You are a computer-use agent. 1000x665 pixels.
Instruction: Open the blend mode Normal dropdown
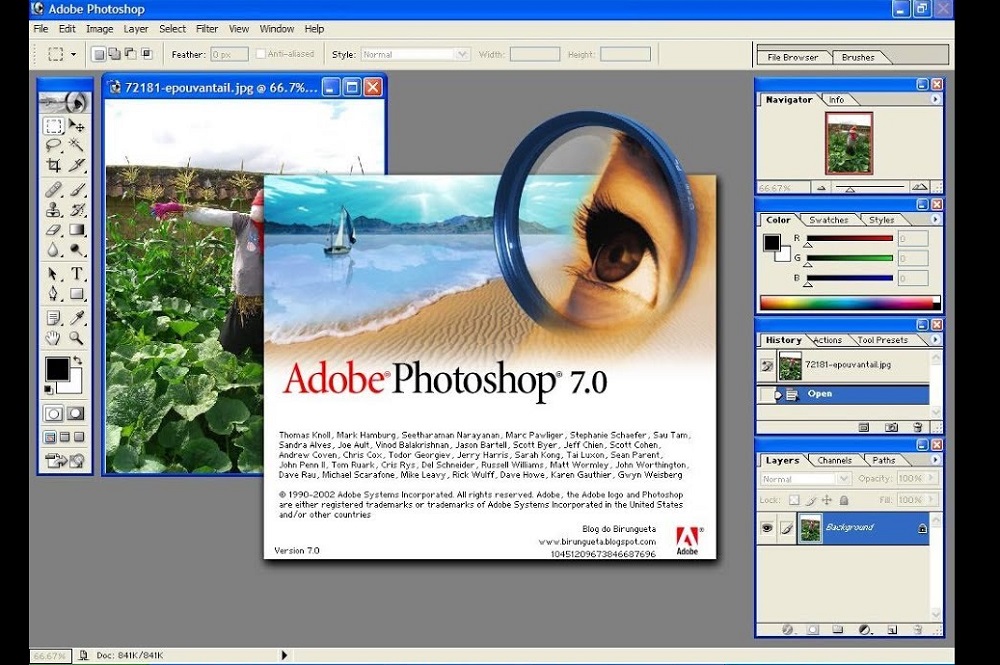(844, 478)
